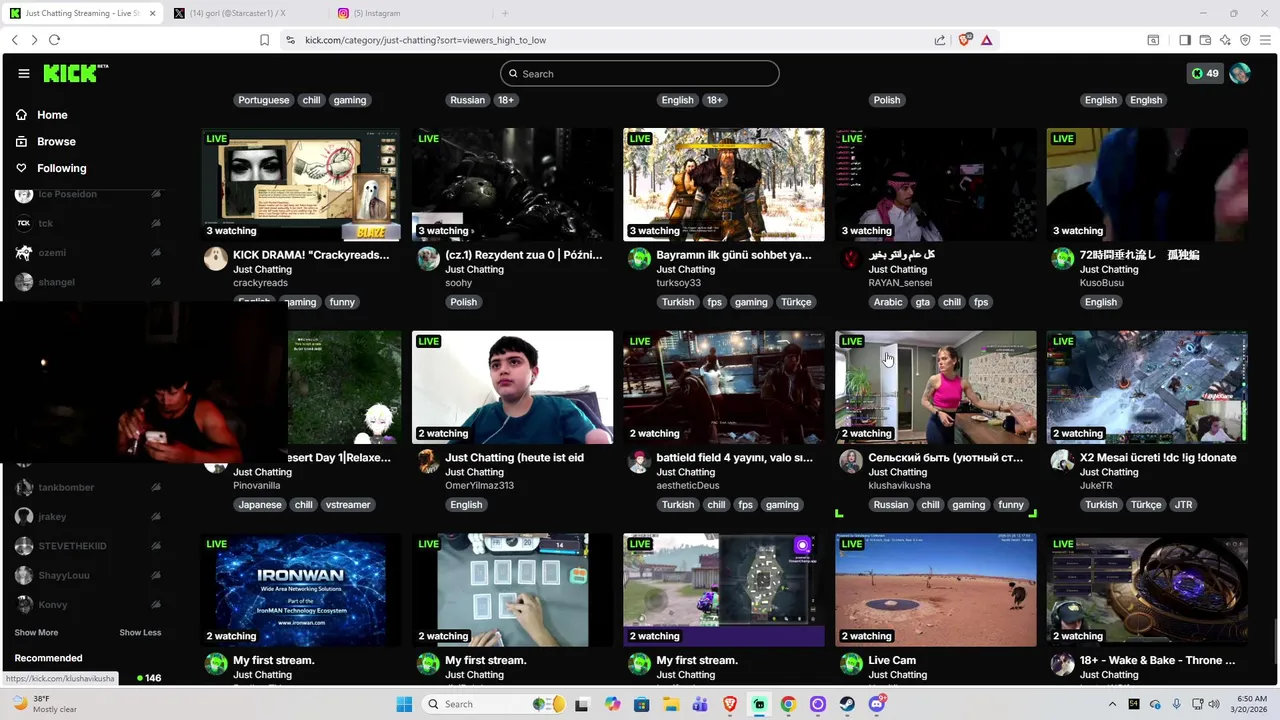Open Brave Shields icon

[x=965, y=40]
